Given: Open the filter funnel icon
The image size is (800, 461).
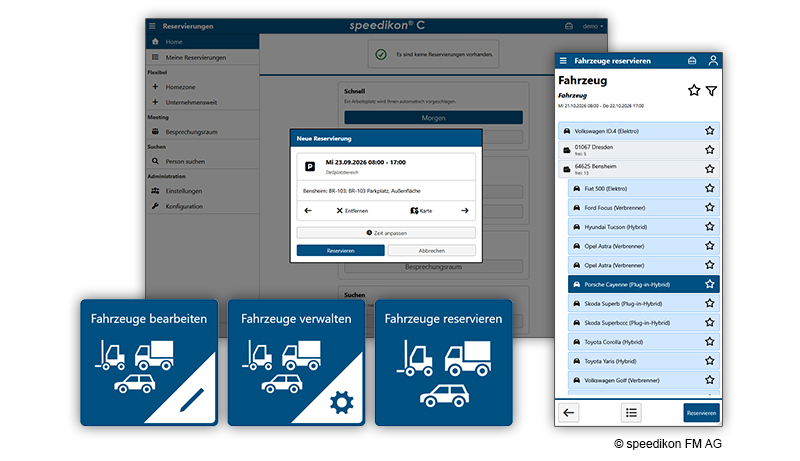Looking at the screenshot, I should [711, 91].
